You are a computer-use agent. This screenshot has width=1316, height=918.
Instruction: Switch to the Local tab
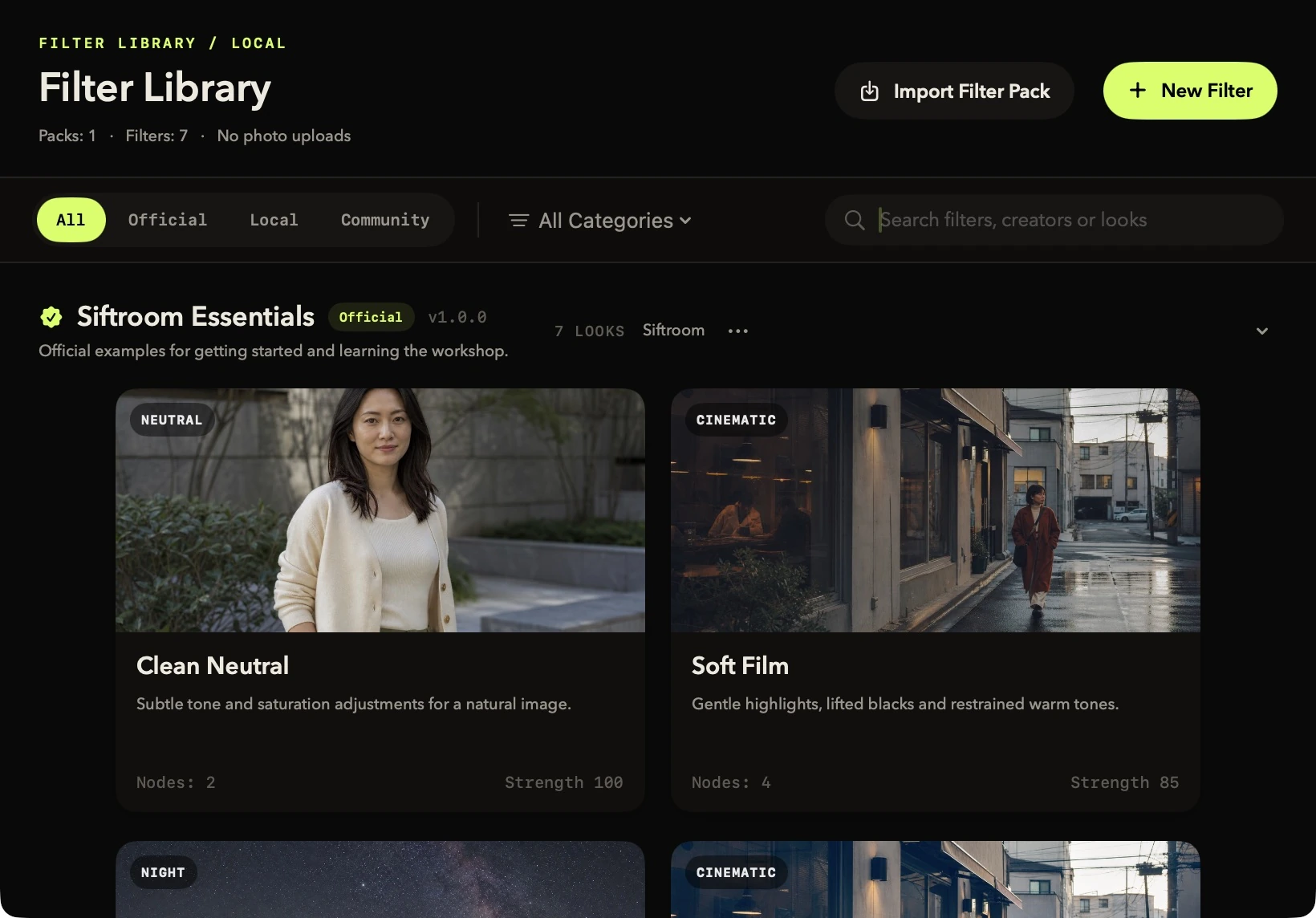click(x=274, y=220)
